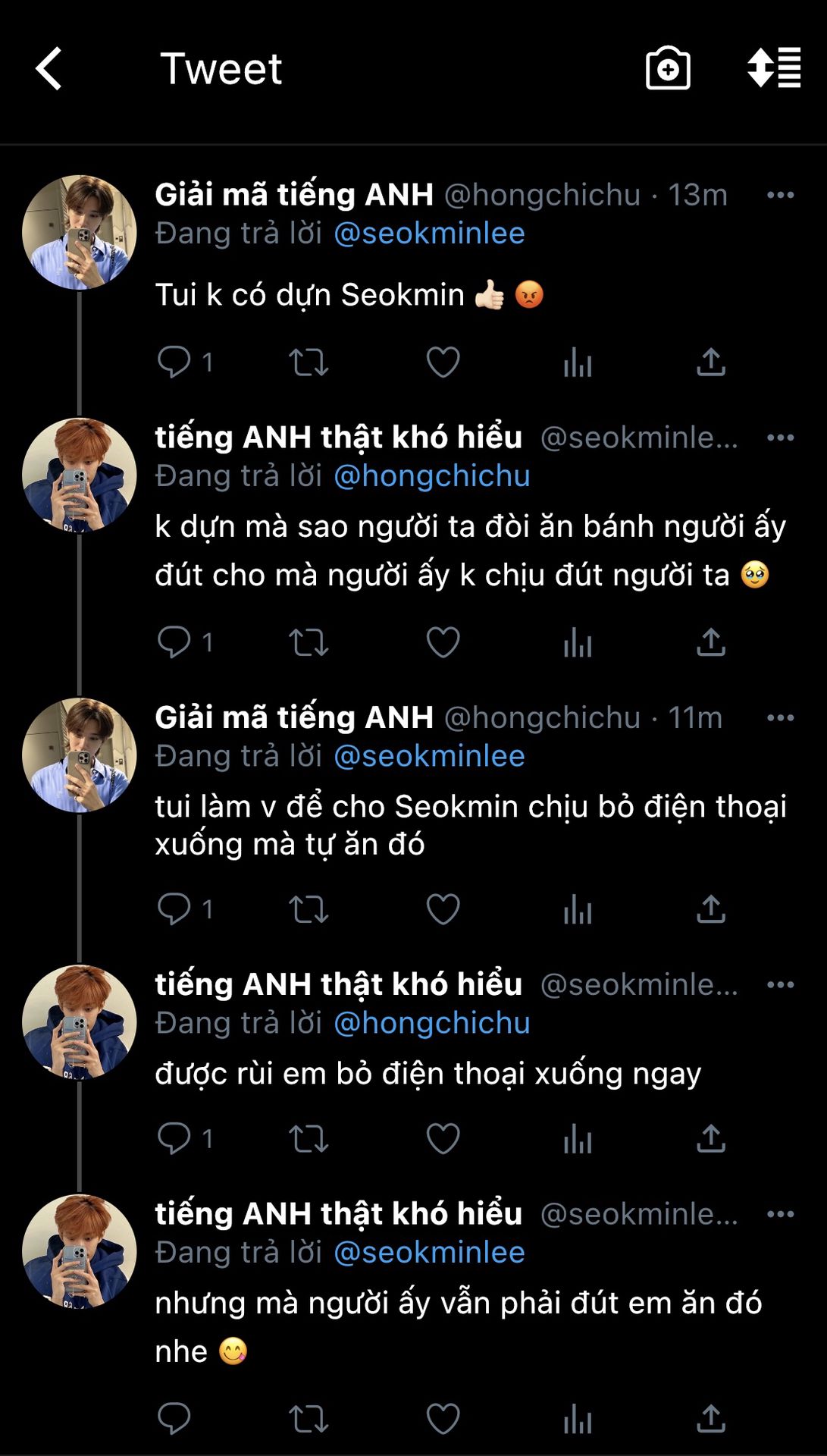
Task: Open the 'Giải mã tiếng ANH' avatar on first tweet
Action: click(80, 232)
